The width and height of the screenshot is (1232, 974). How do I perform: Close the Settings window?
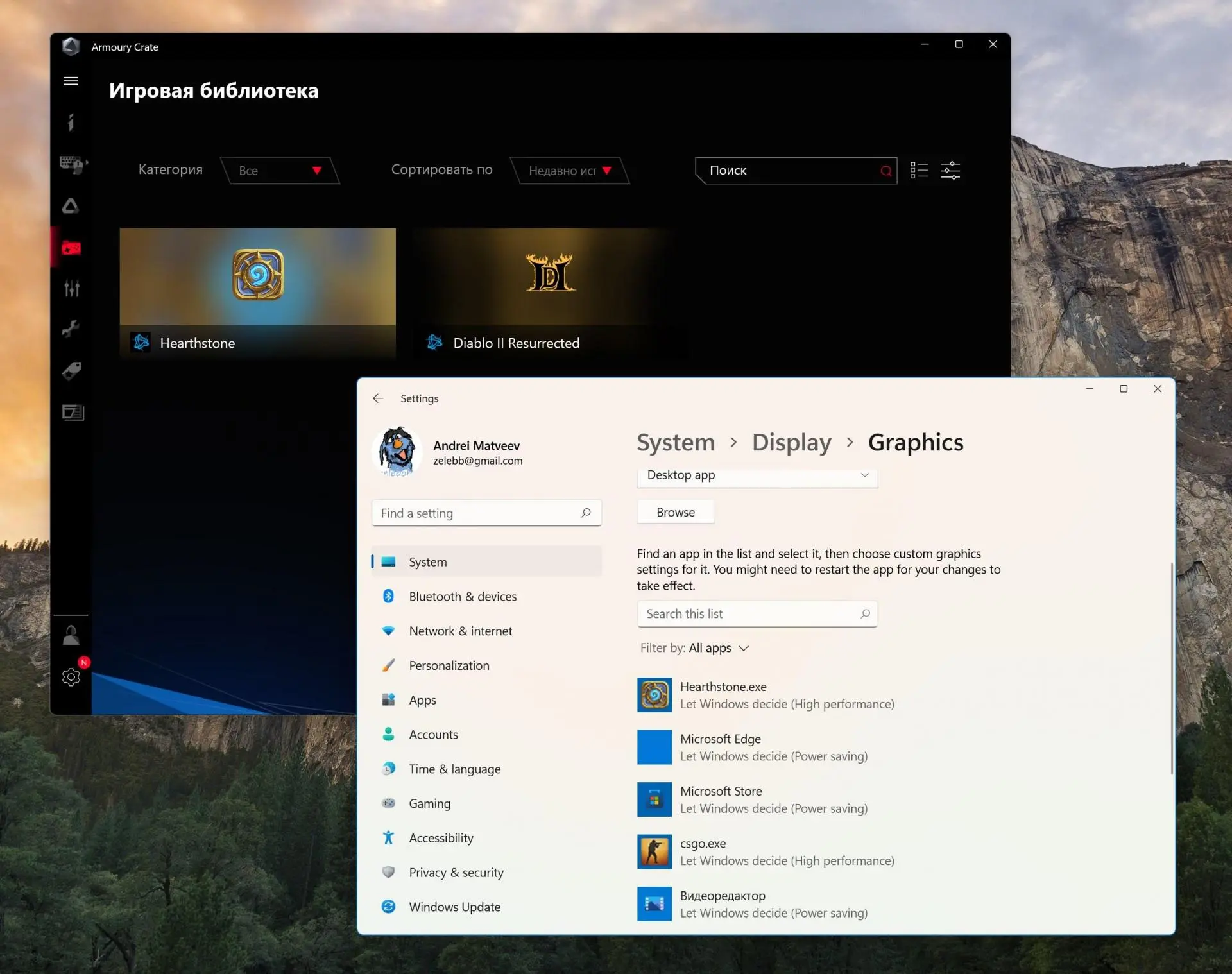[x=1158, y=389]
